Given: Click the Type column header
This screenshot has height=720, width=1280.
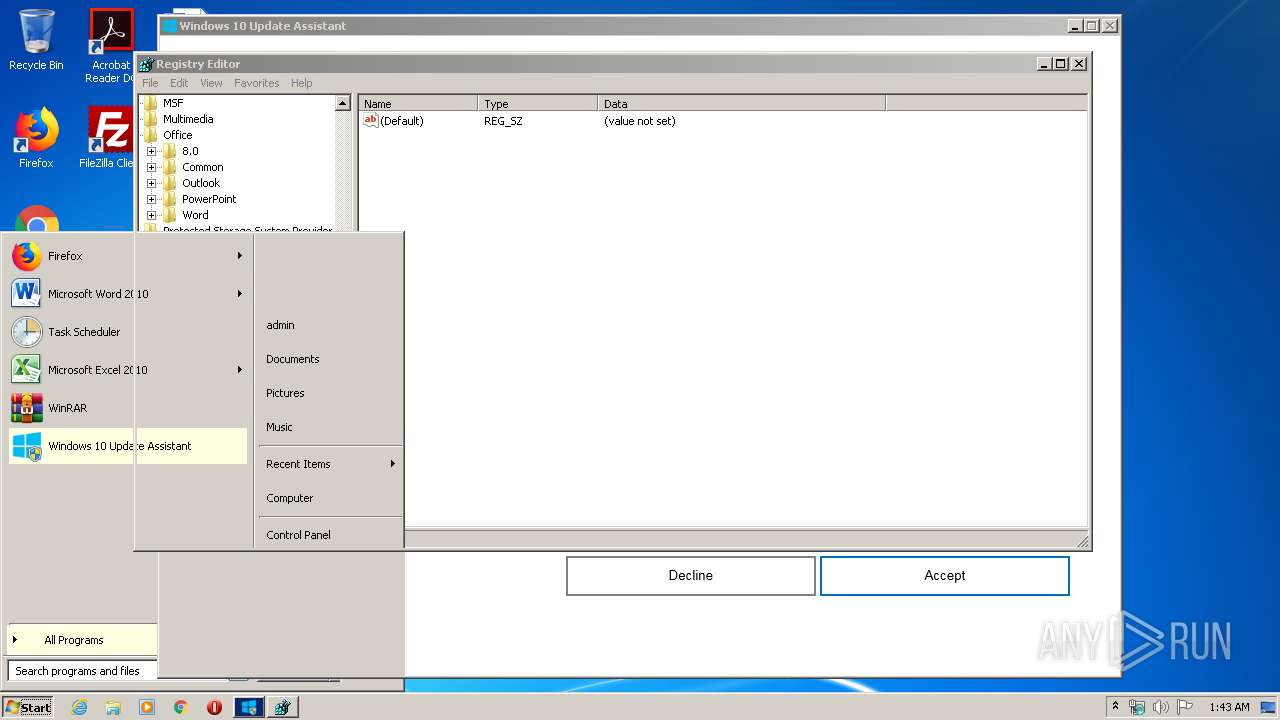Looking at the screenshot, I should point(538,103).
